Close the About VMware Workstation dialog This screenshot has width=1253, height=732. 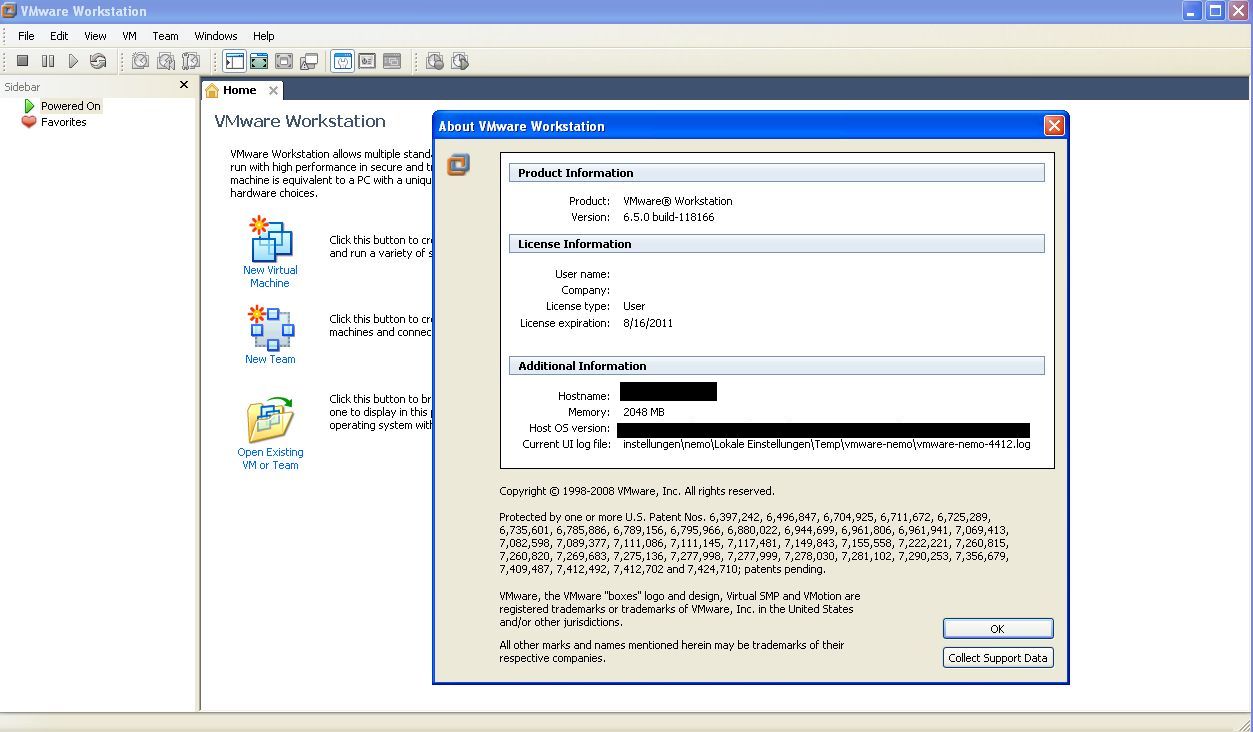point(1054,125)
